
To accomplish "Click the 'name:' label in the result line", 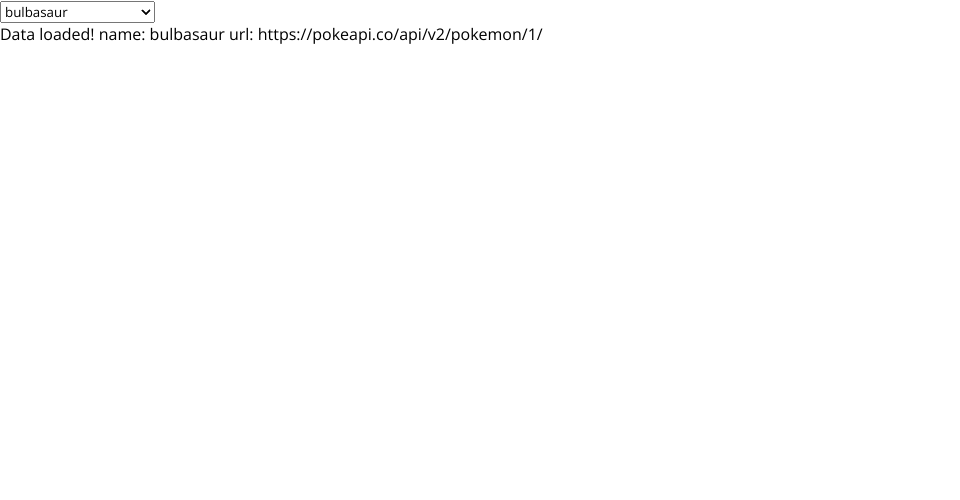I will [x=122, y=35].
